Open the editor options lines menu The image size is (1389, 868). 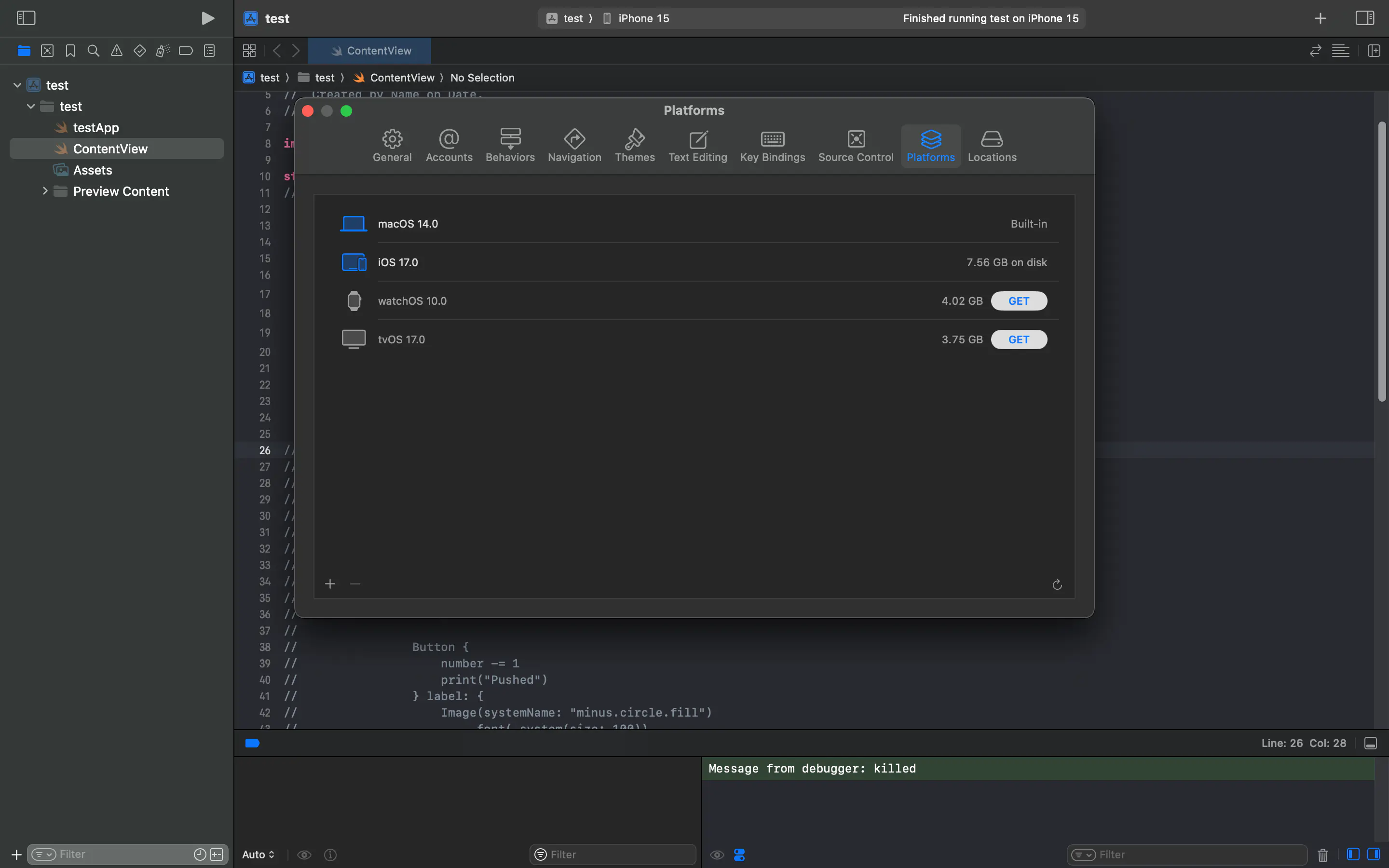click(x=1340, y=51)
